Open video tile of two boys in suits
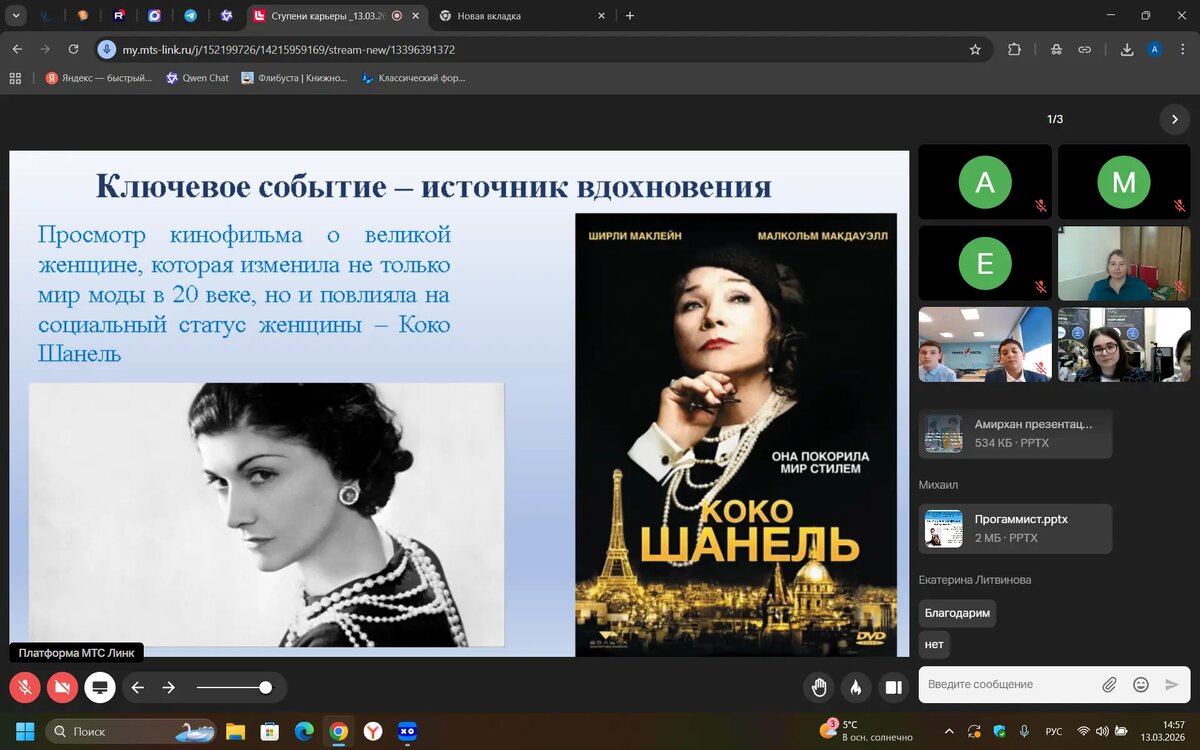The image size is (1200, 750). click(985, 344)
